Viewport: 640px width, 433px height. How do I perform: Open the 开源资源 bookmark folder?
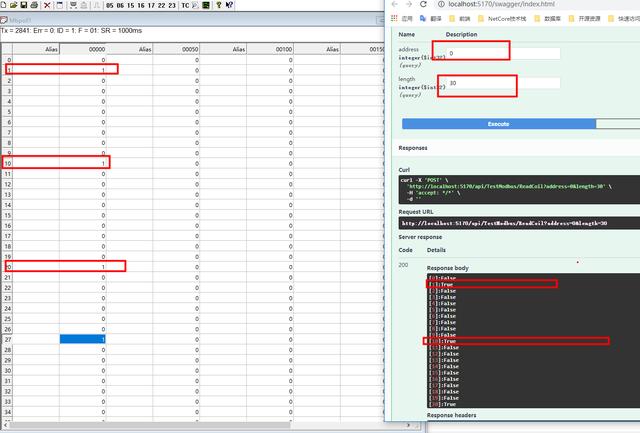(x=584, y=19)
